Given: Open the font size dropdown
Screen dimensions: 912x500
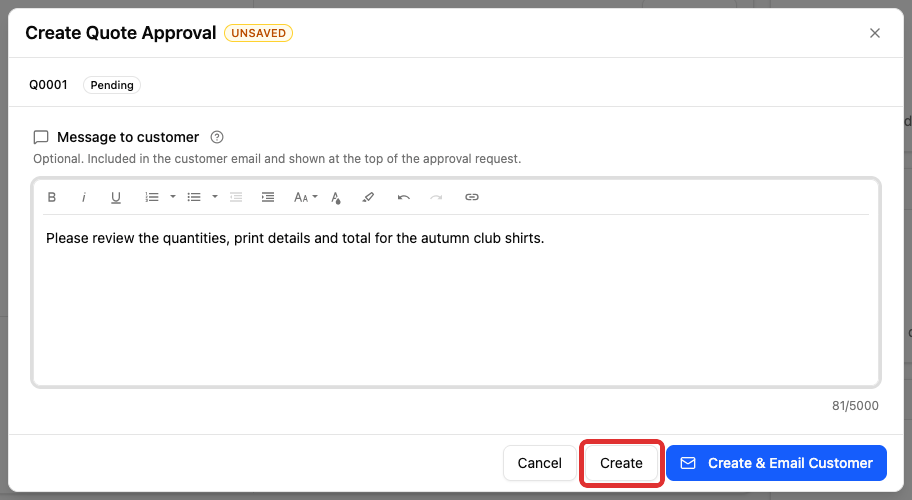Looking at the screenshot, I should point(305,197).
